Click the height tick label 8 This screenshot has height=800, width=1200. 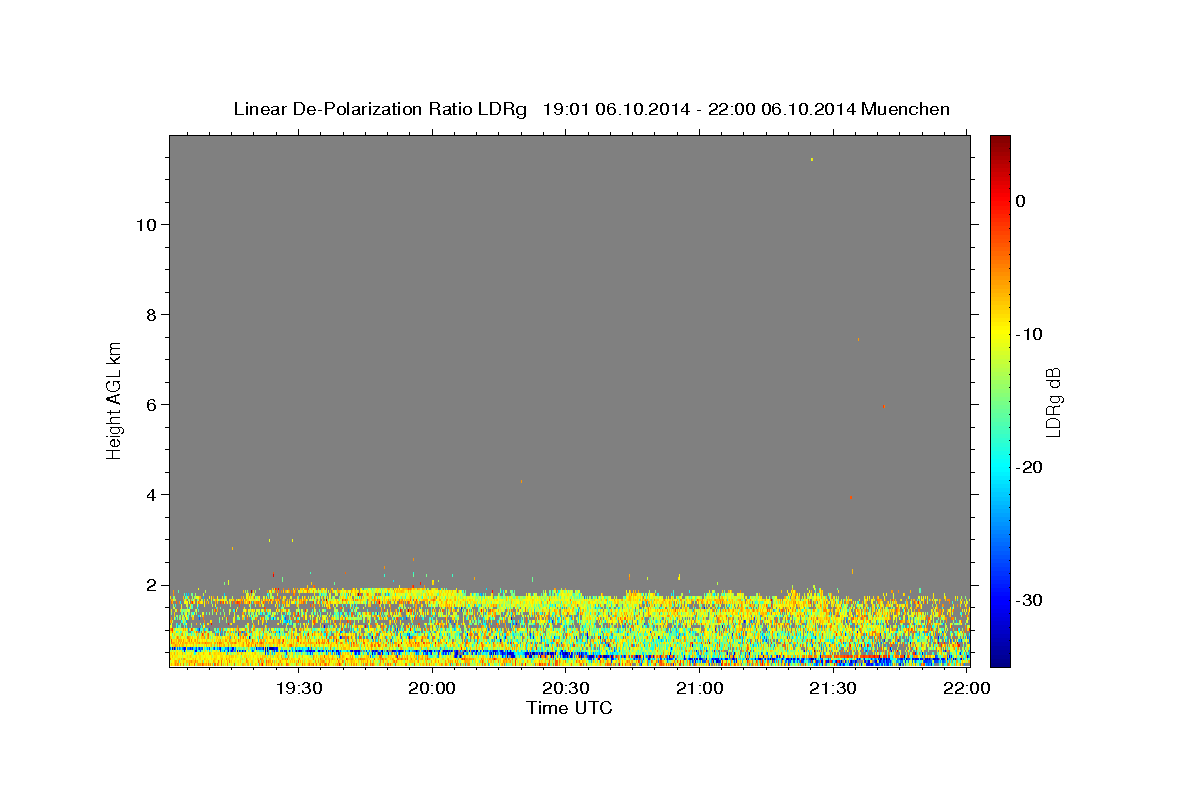(151, 315)
